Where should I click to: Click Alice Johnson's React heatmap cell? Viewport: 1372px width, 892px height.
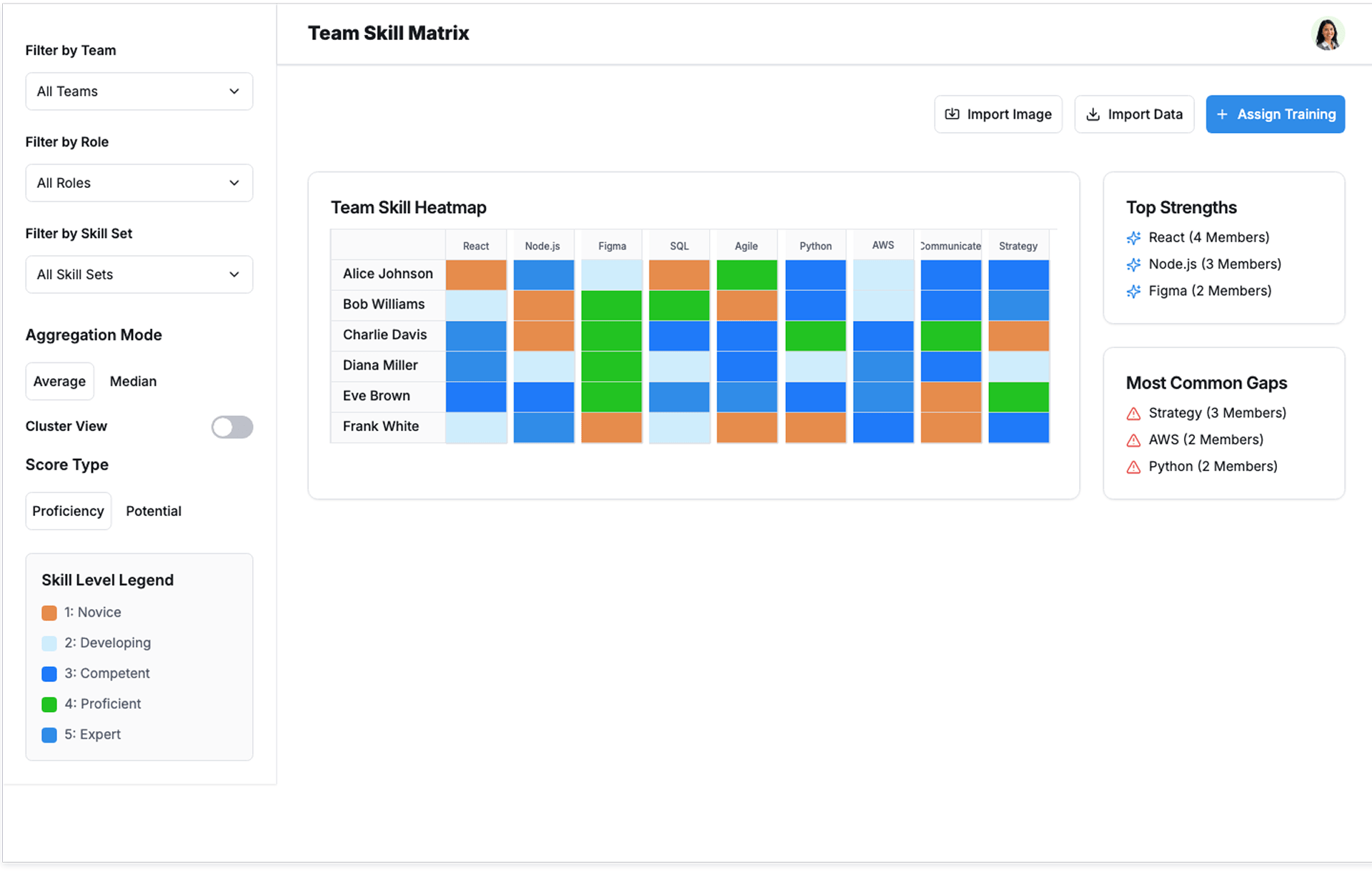[476, 274]
